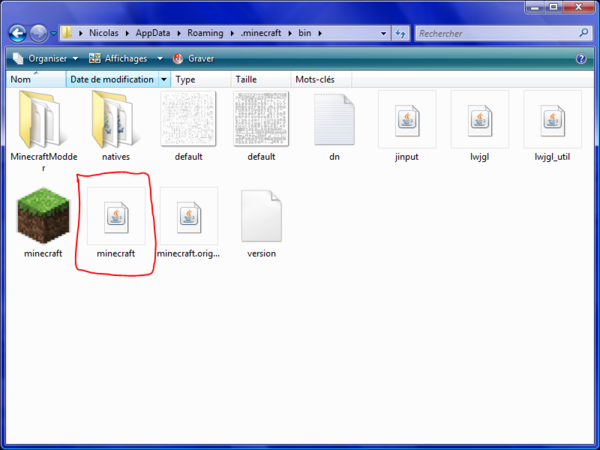Sort by the Mots-clés column header

tap(321, 80)
